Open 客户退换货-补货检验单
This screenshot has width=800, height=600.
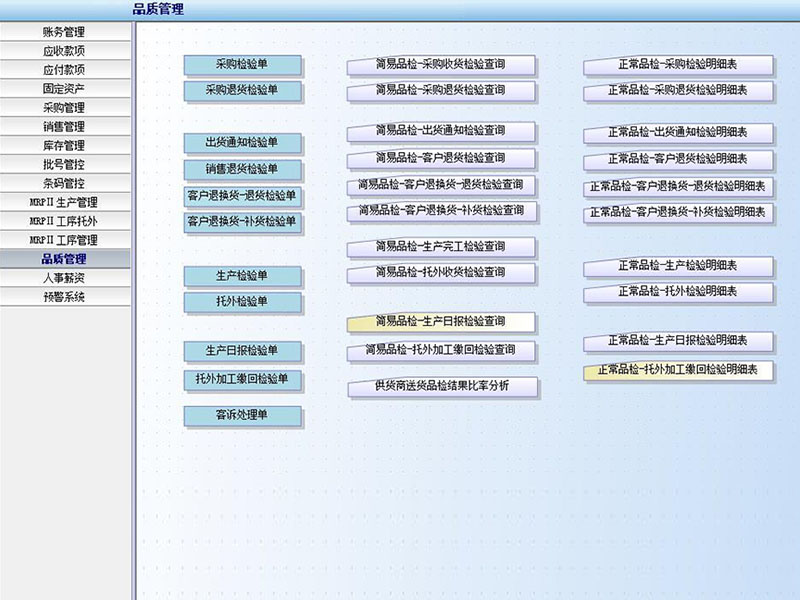point(242,222)
